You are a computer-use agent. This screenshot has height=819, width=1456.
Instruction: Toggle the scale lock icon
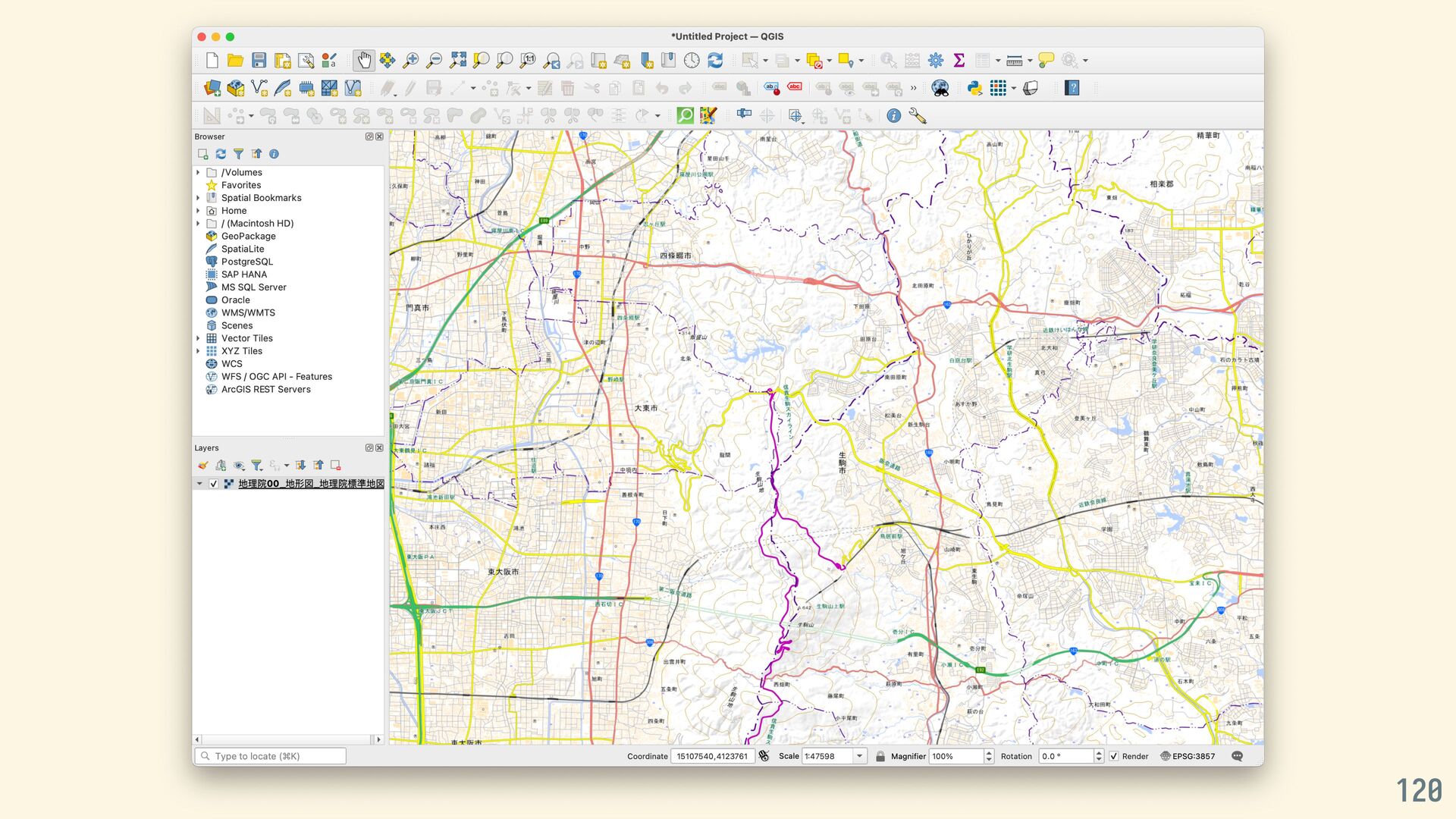[880, 756]
